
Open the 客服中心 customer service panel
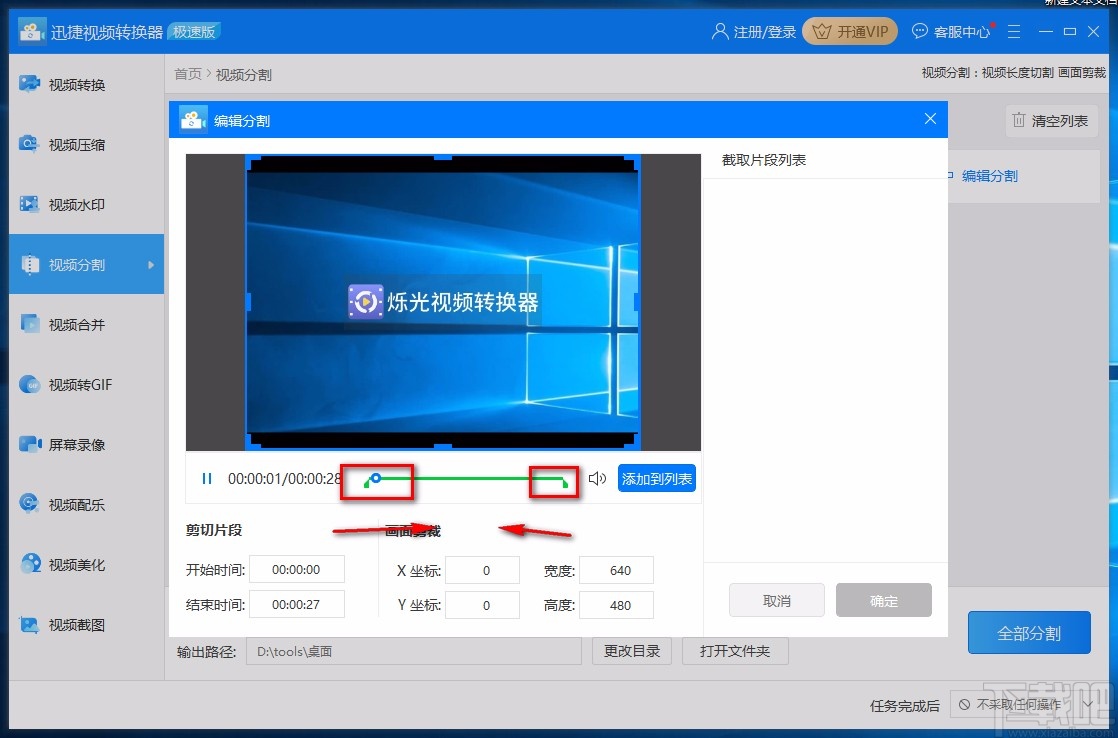[950, 31]
